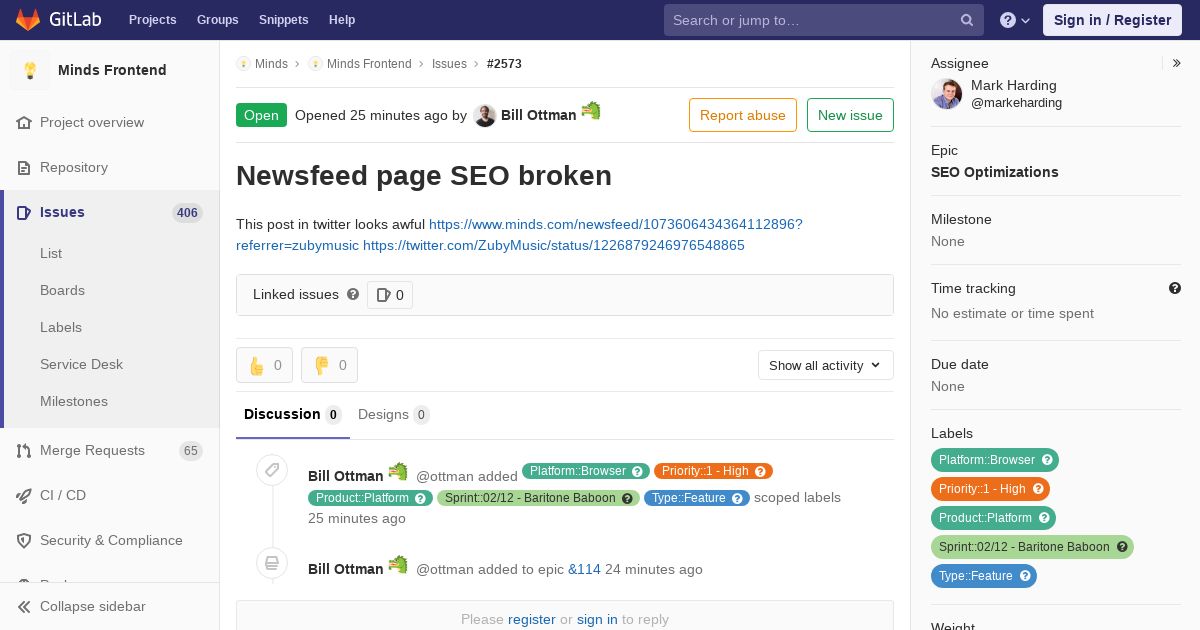Screen dimensions: 1200x630
Task: Open Groups in the top navigation
Action: (217, 20)
